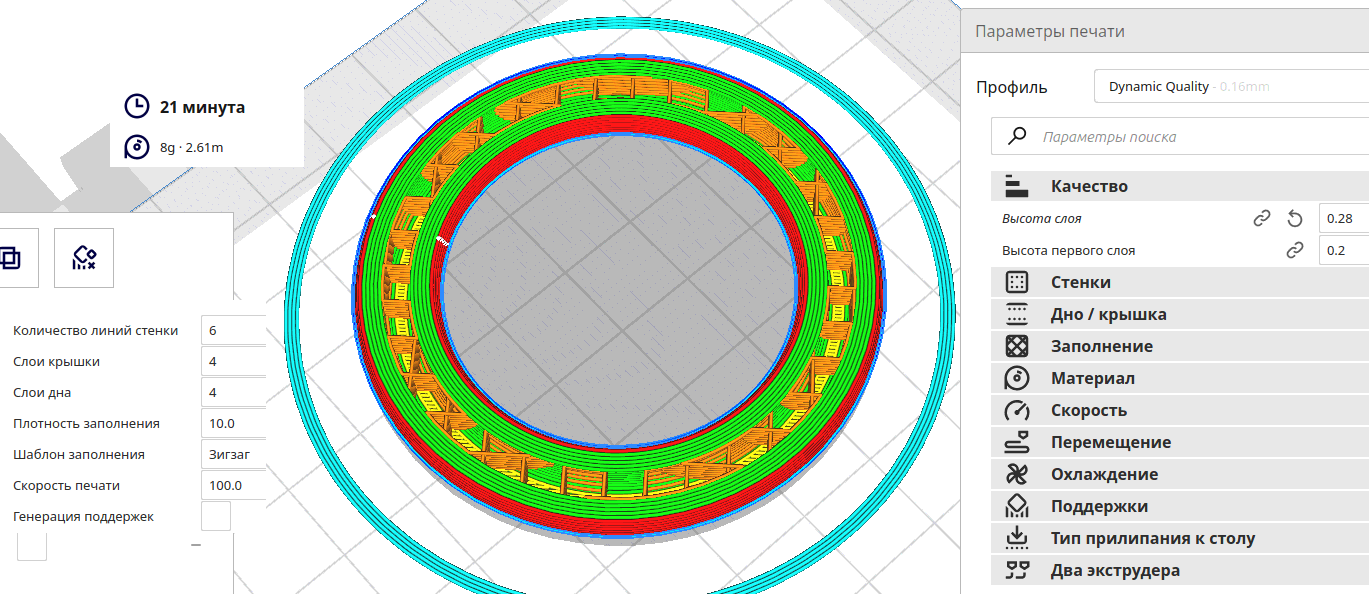Screen dimensions: 1369x594
Task: Click the Генерация поддержек label
Action: pos(83,516)
